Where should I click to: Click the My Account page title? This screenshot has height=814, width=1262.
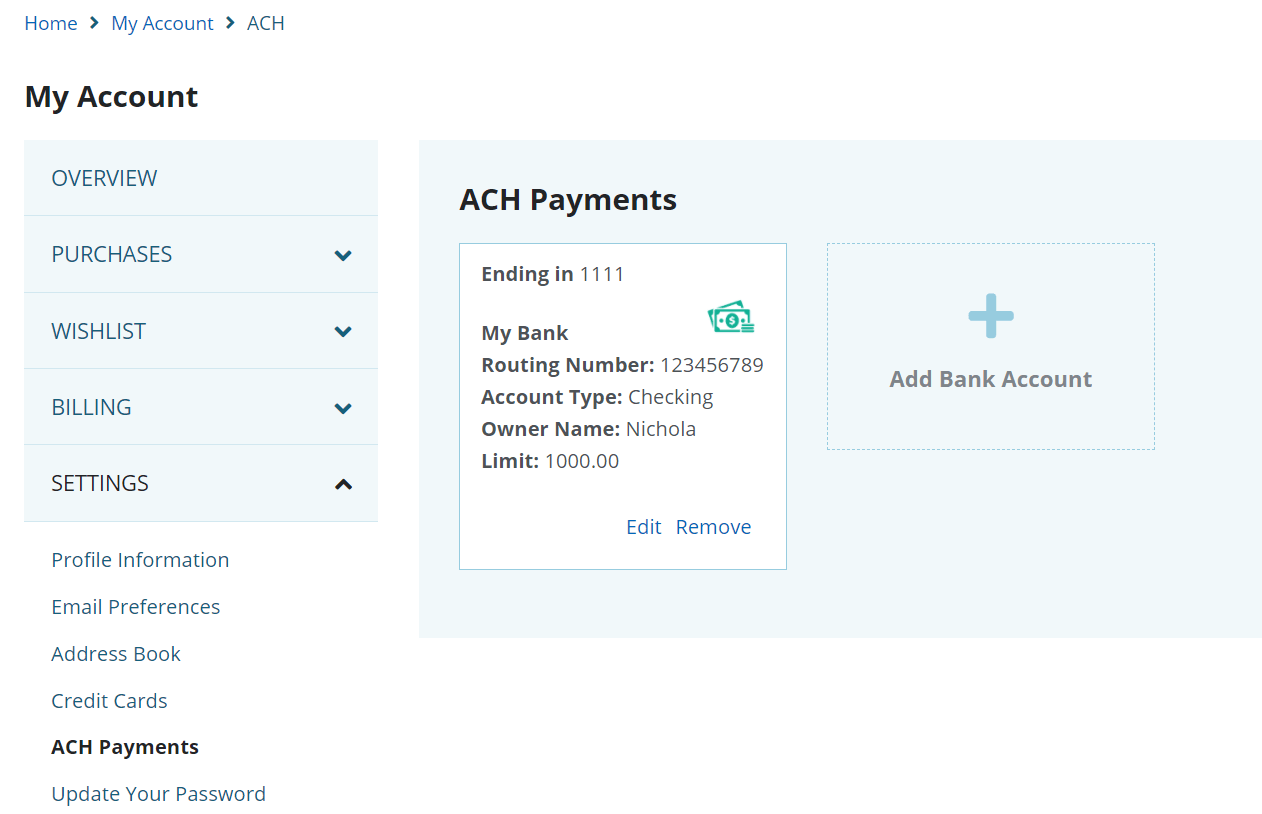pyautogui.click(x=111, y=96)
